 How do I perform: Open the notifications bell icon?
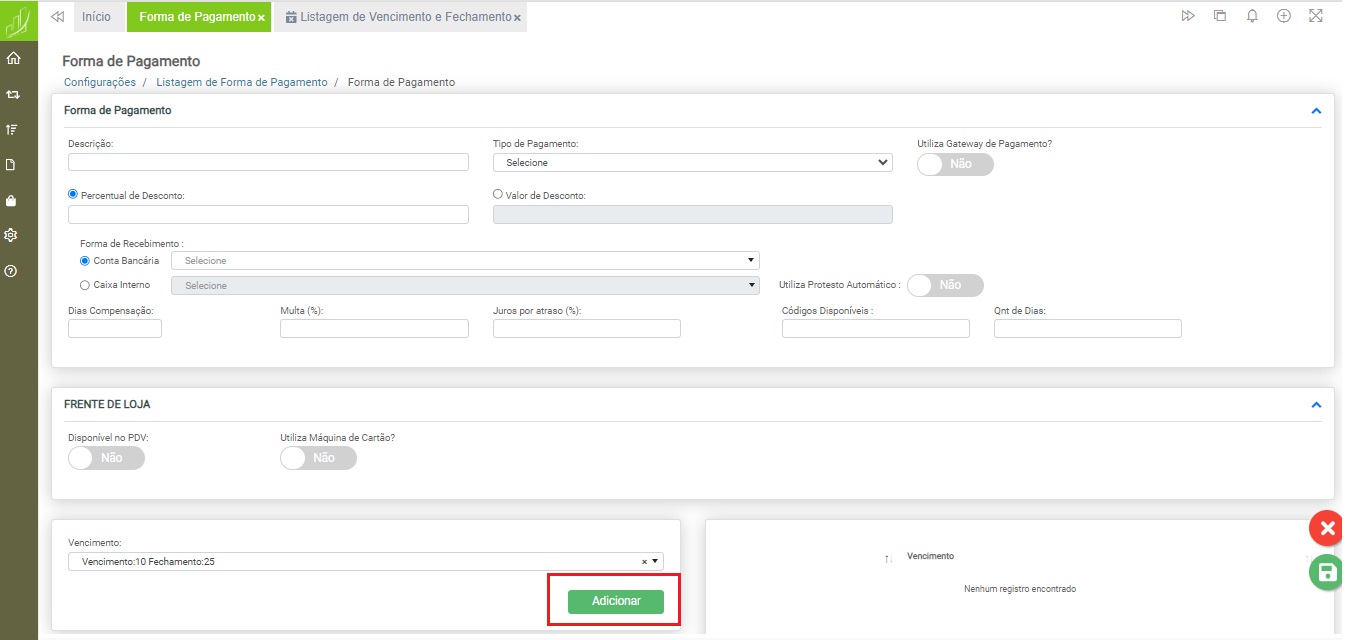coord(1252,16)
